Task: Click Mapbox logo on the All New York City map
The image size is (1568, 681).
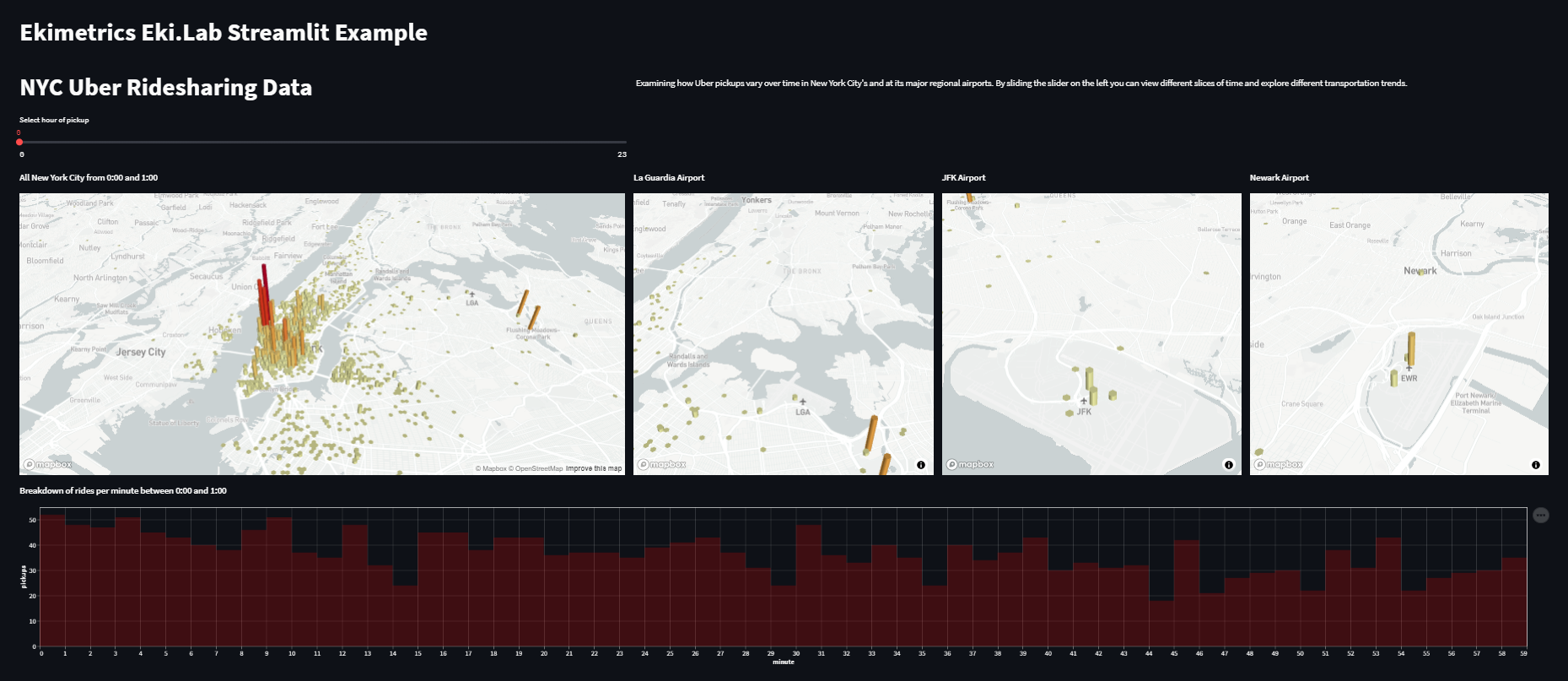Action: pos(48,464)
